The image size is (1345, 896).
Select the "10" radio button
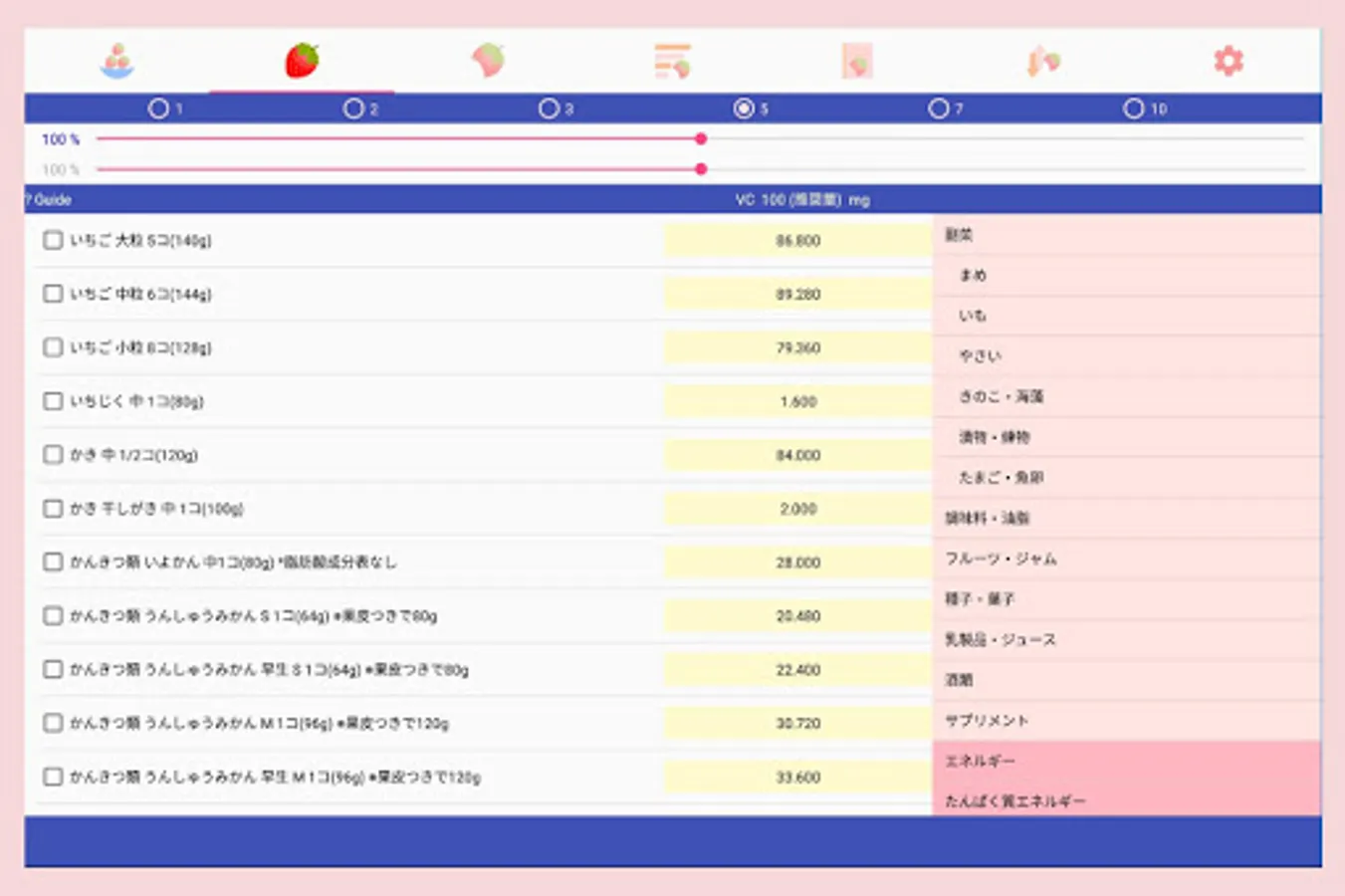pyautogui.click(x=1133, y=110)
